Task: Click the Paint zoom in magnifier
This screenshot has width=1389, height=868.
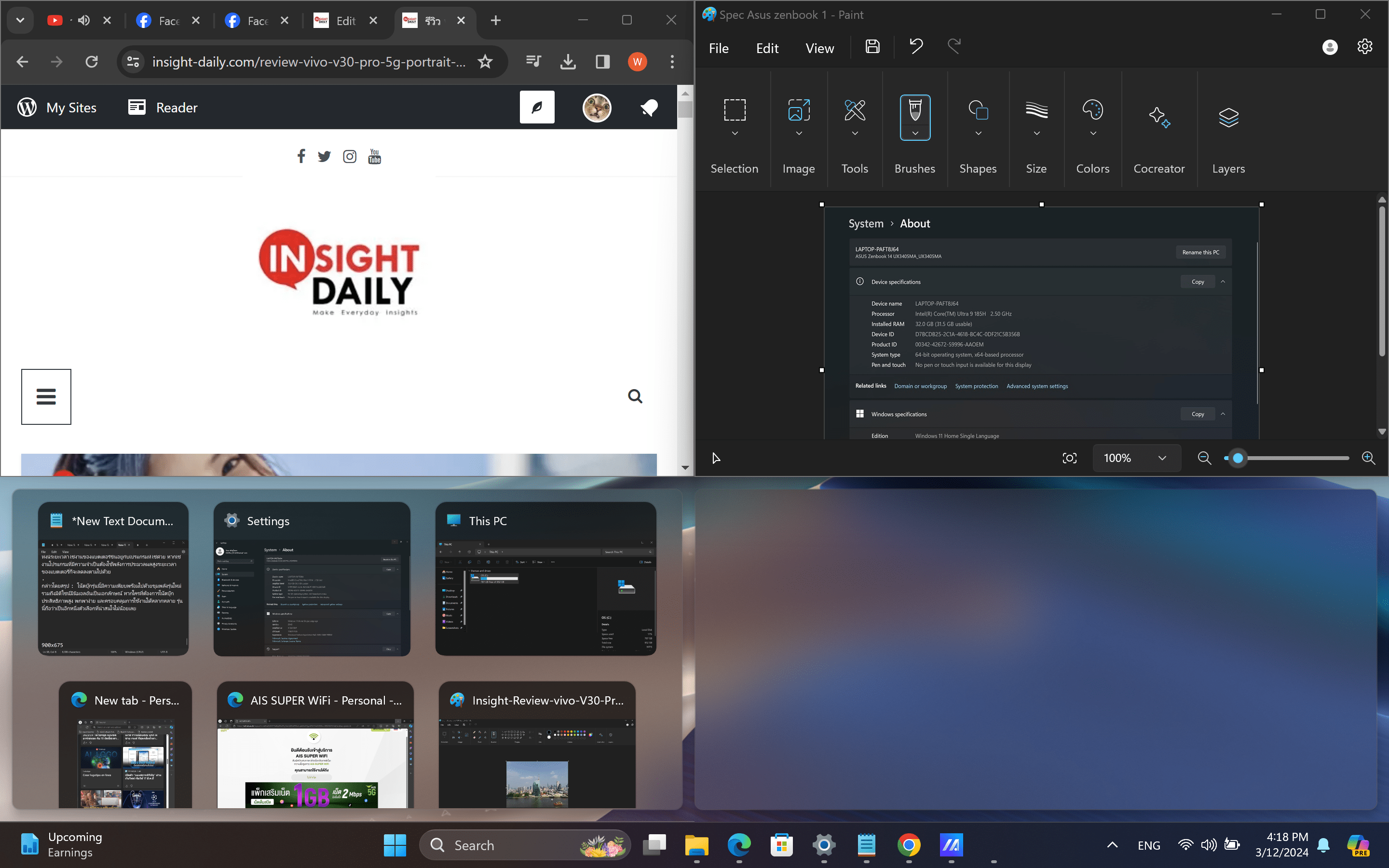Action: click(1368, 458)
